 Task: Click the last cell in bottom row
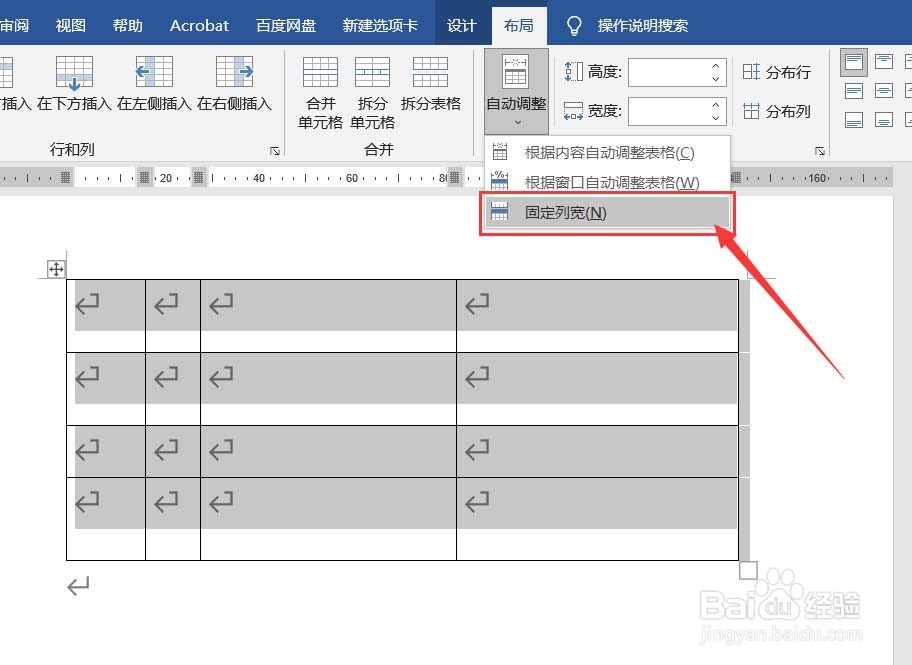pos(597,519)
